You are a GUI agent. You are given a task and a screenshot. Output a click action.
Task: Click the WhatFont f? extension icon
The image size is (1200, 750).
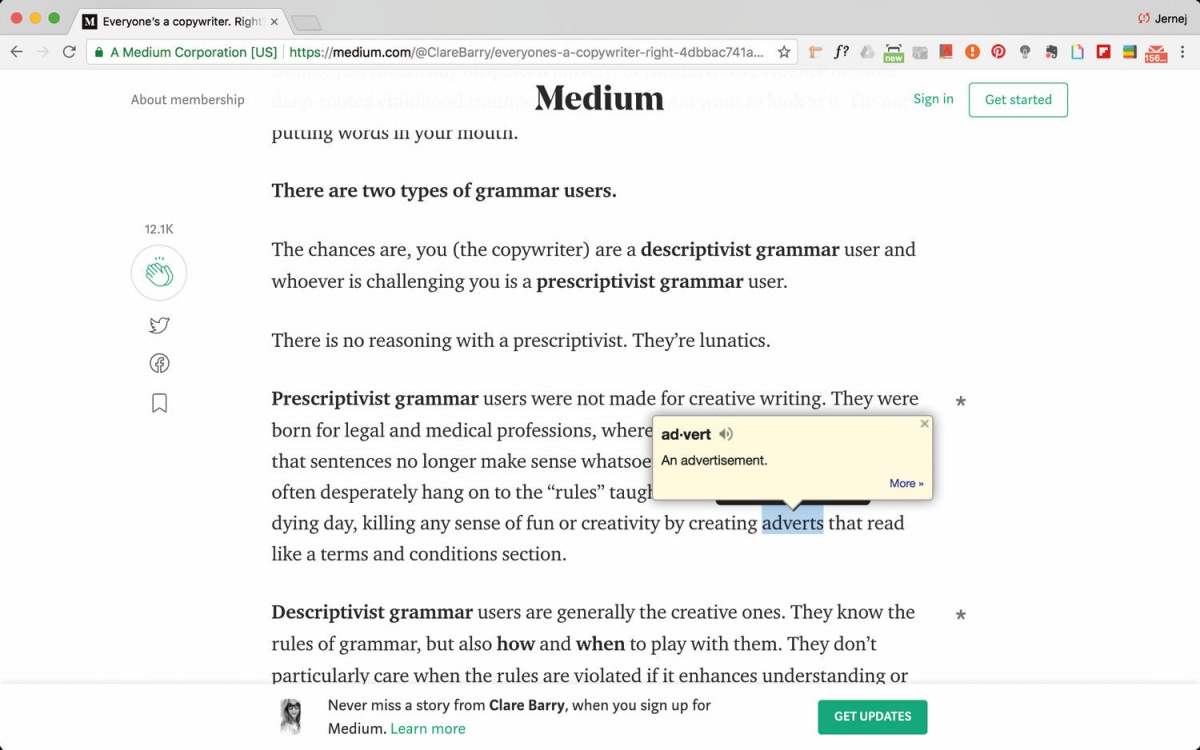tap(841, 52)
